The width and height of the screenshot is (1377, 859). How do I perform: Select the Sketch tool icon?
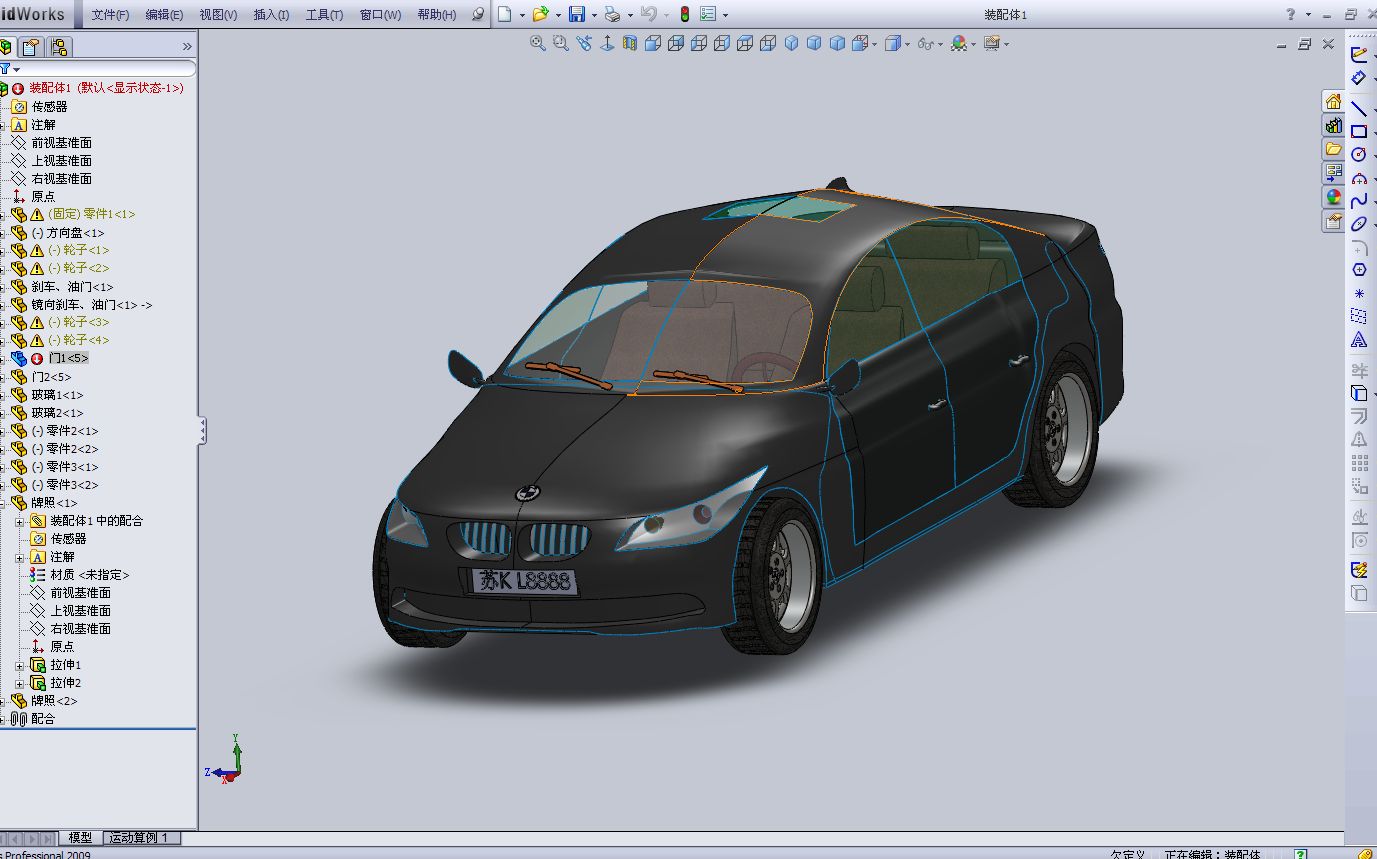pos(1359,55)
